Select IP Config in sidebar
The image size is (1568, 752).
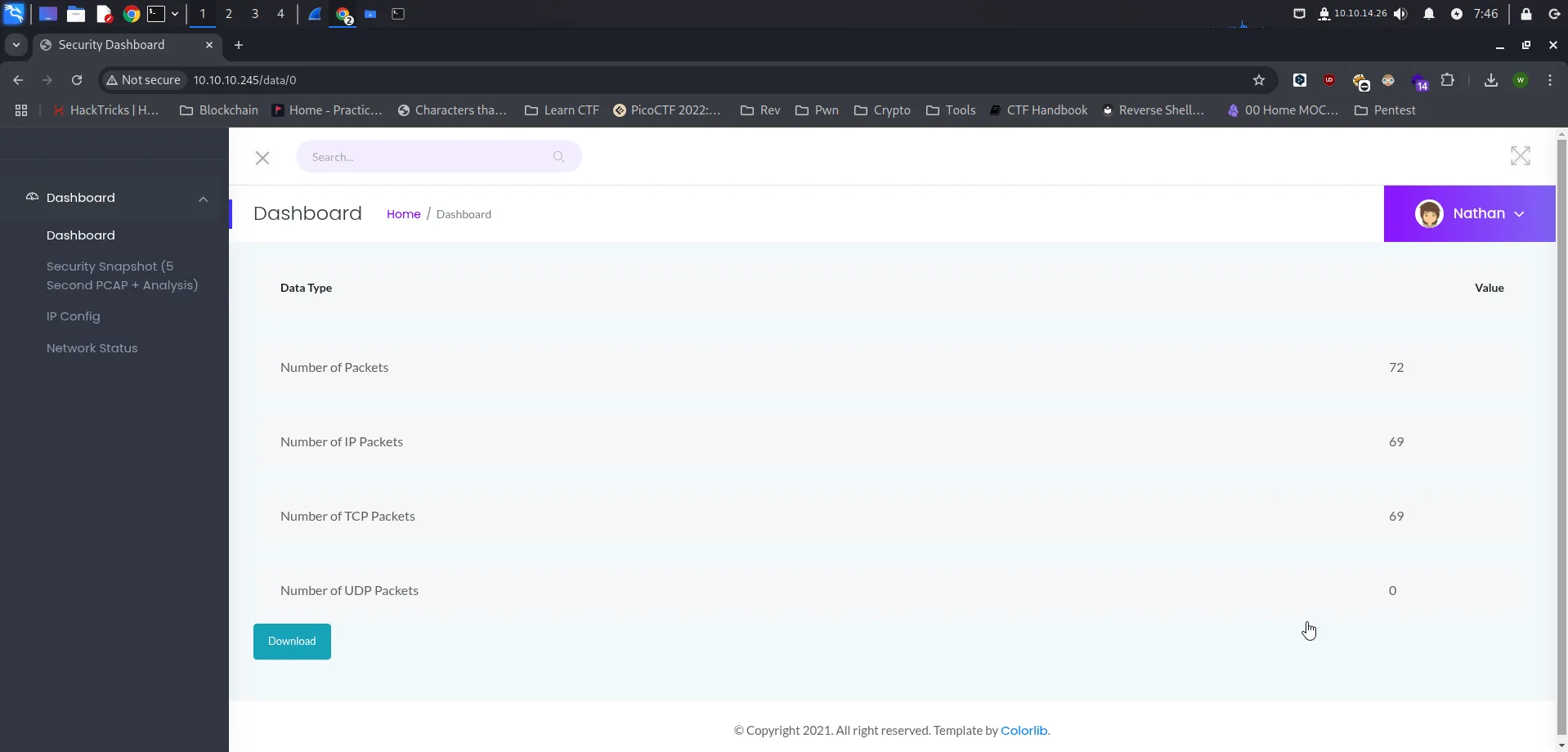(74, 316)
